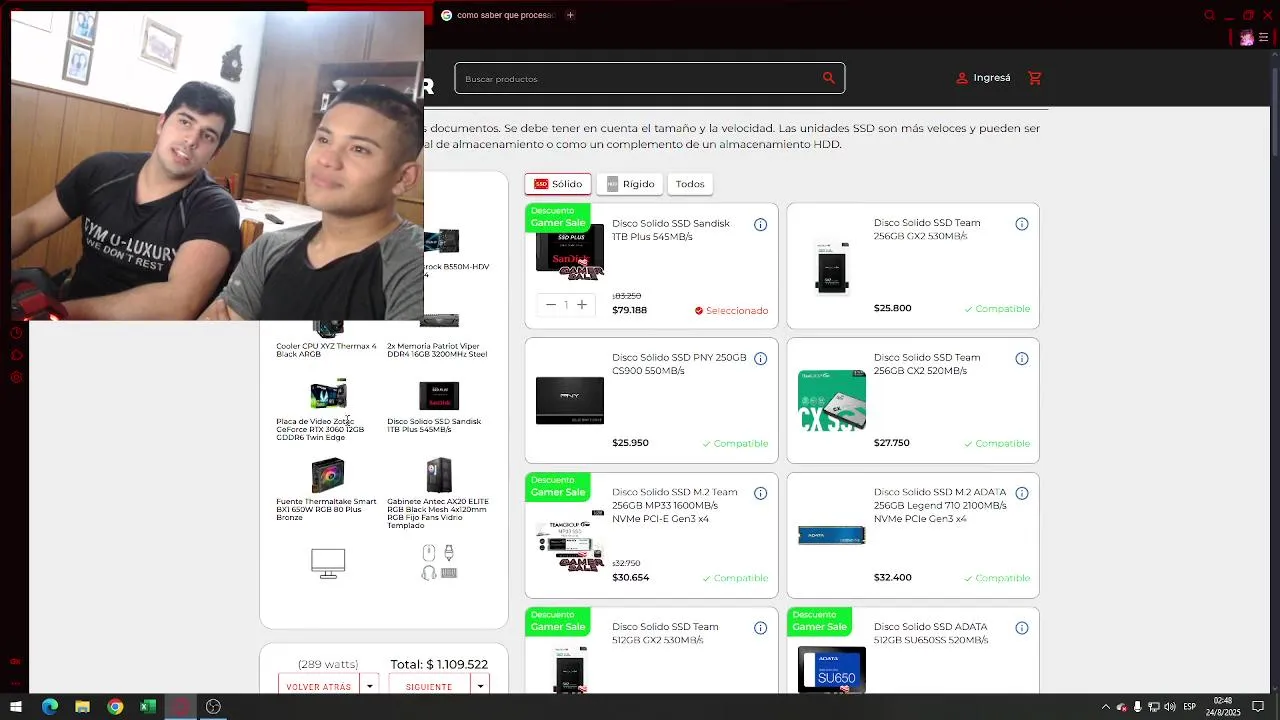Click Placa de Video Zotac RTX 3060 summary item
Screen dimensions: 1280x720
(328, 410)
